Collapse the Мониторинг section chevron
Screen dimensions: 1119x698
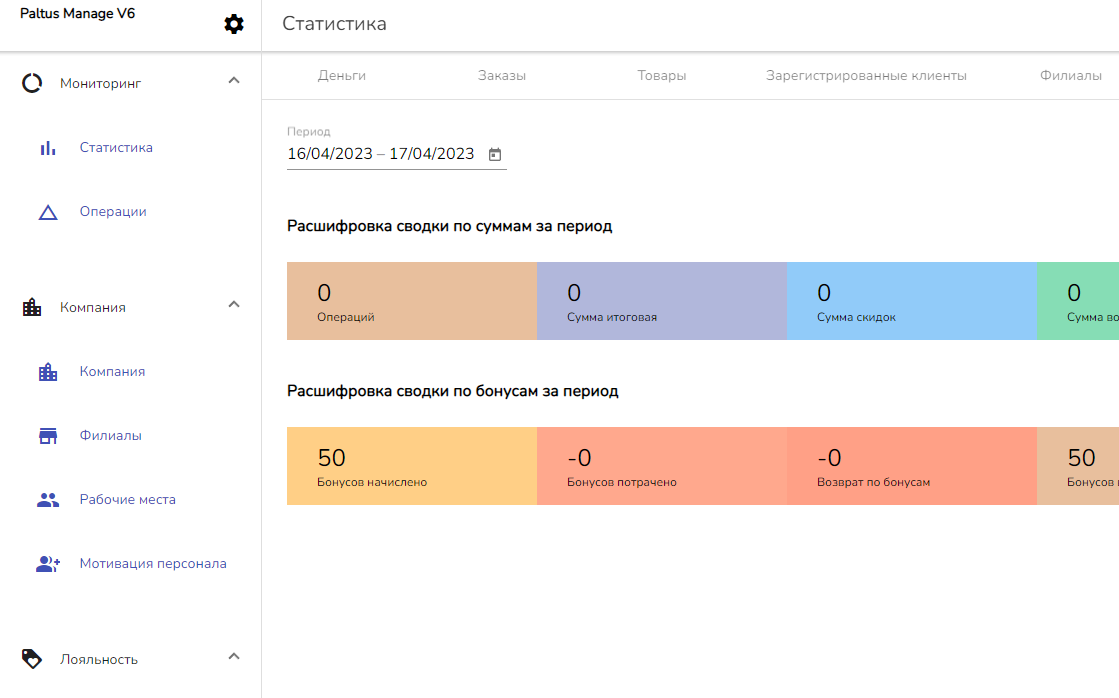233,81
